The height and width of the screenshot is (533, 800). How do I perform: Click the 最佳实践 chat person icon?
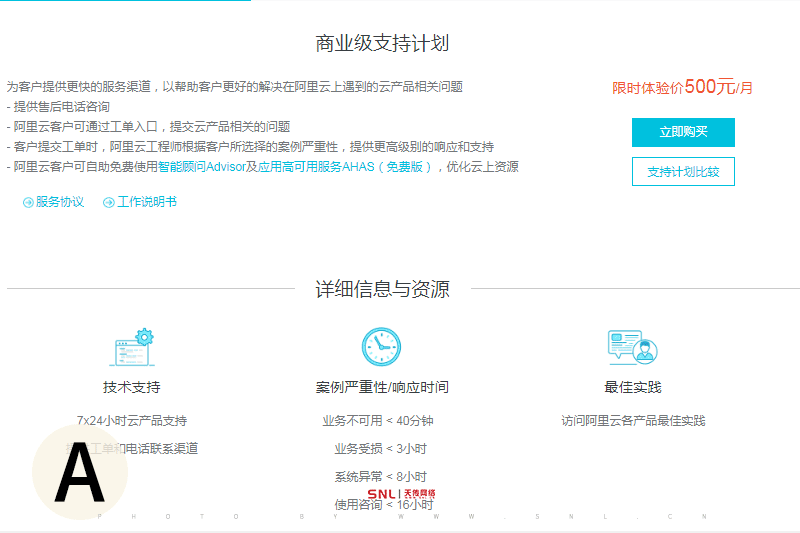click(x=633, y=347)
